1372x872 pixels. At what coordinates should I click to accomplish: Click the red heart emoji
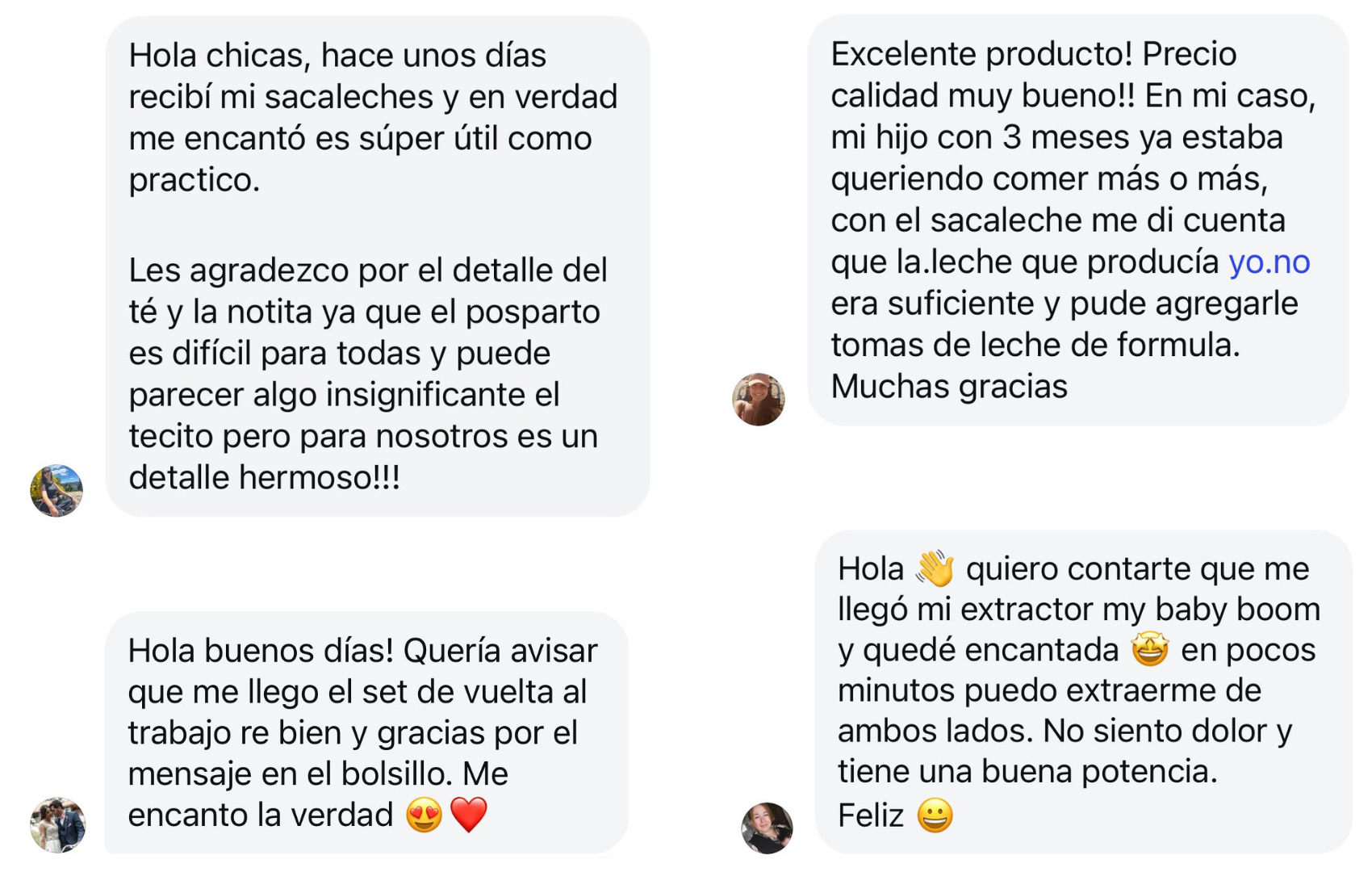(469, 814)
